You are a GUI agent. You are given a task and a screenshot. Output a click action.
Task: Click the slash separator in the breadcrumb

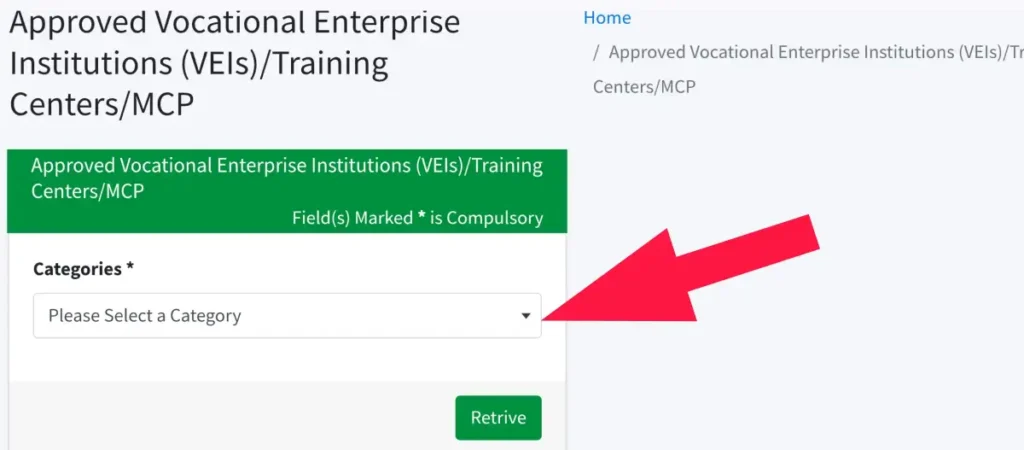596,52
